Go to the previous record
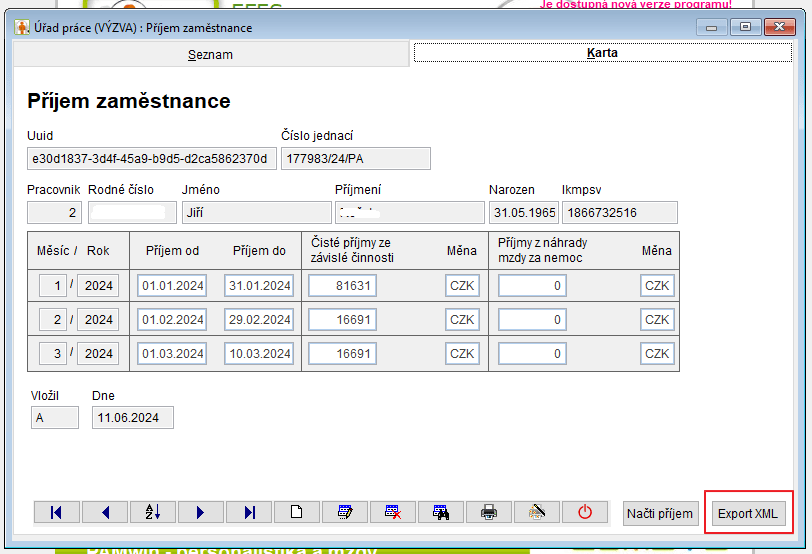Viewport: 812px width, 554px height. (x=105, y=513)
